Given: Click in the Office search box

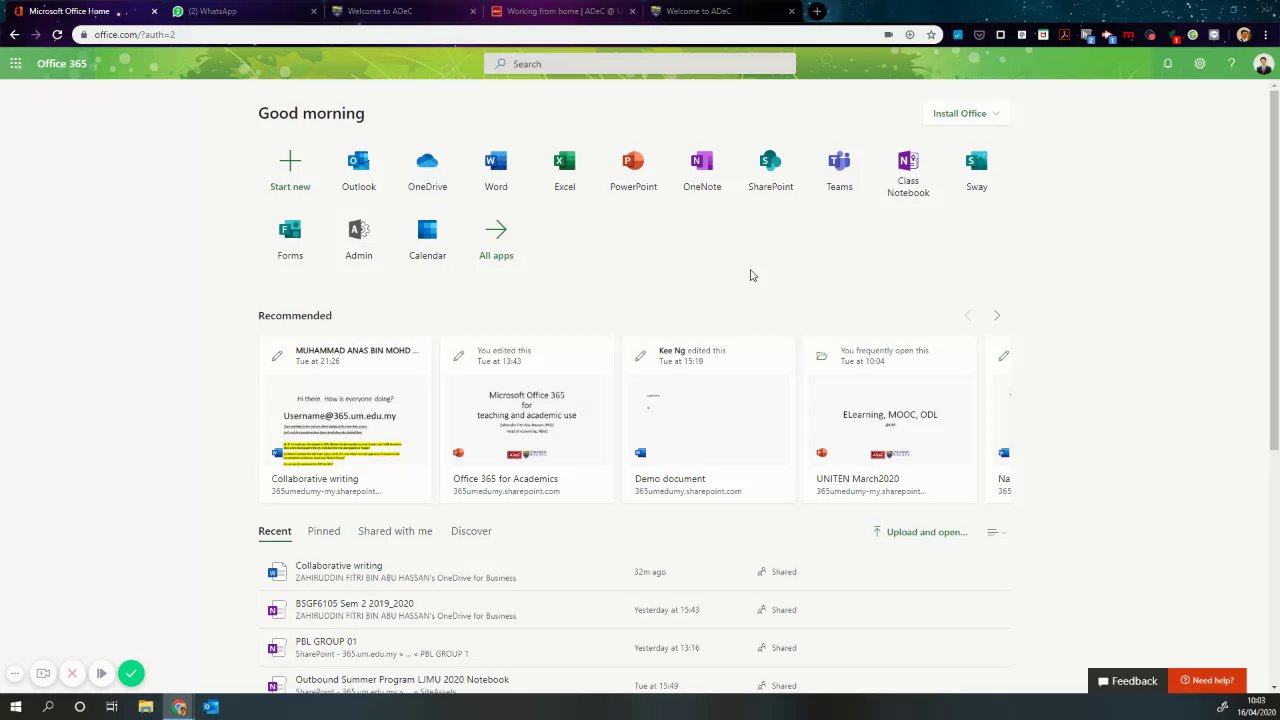Looking at the screenshot, I should (640, 64).
